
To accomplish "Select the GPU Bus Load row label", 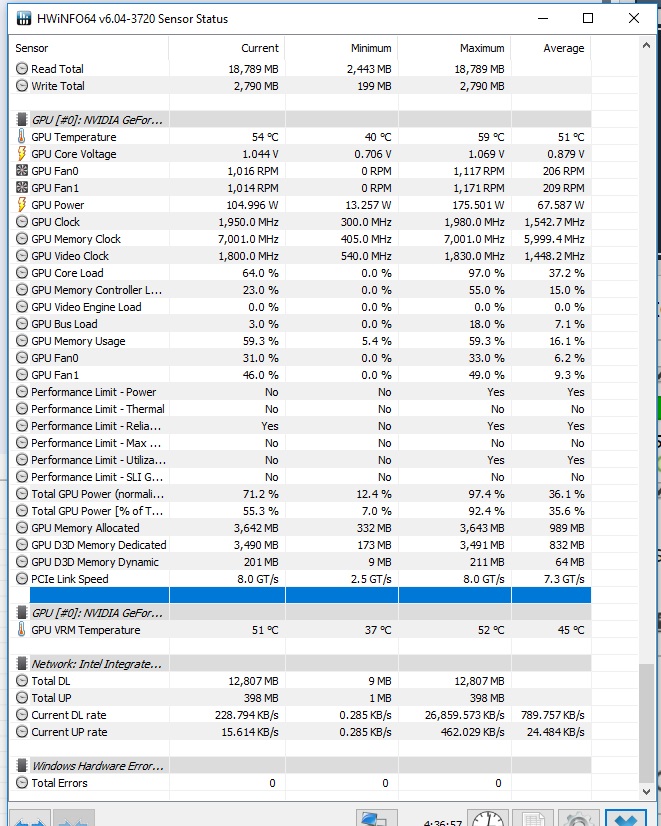I will click(x=64, y=324).
